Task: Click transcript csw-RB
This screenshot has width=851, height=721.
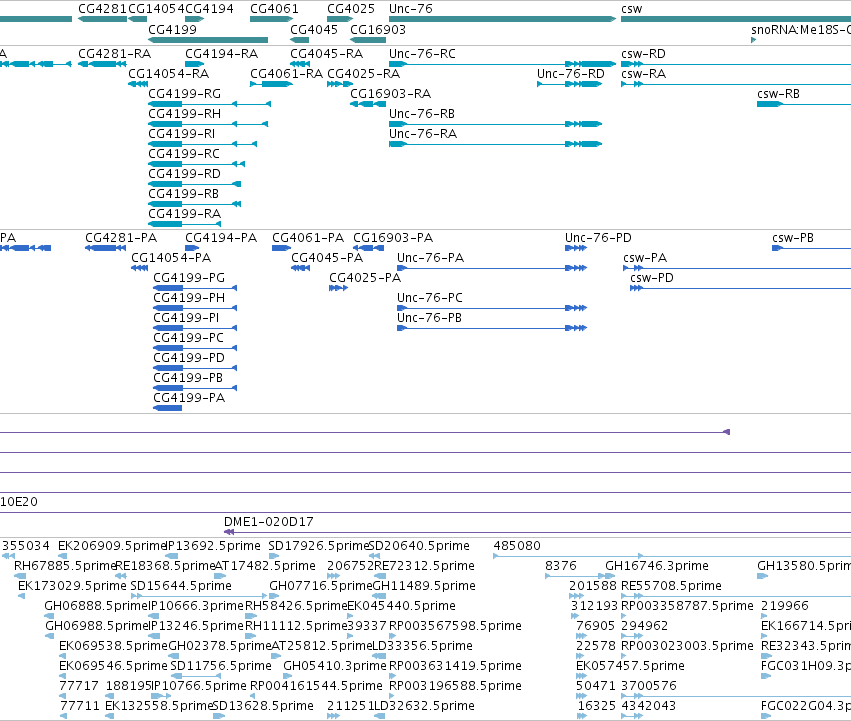Action: tap(804, 104)
